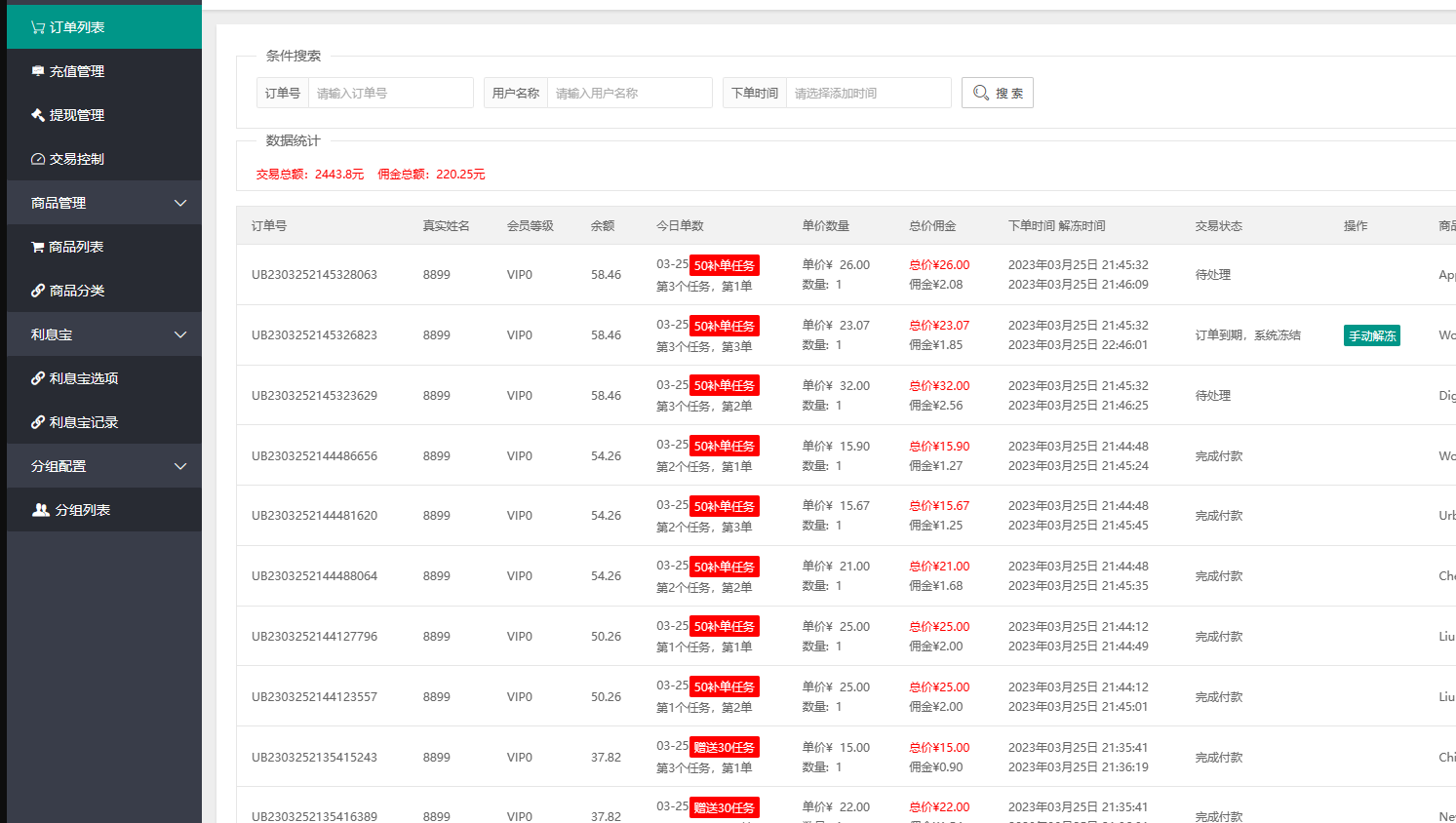Viewport: 1456px width, 823px height.
Task: Click the hammer icon for 提现管理
Action: tap(37, 115)
